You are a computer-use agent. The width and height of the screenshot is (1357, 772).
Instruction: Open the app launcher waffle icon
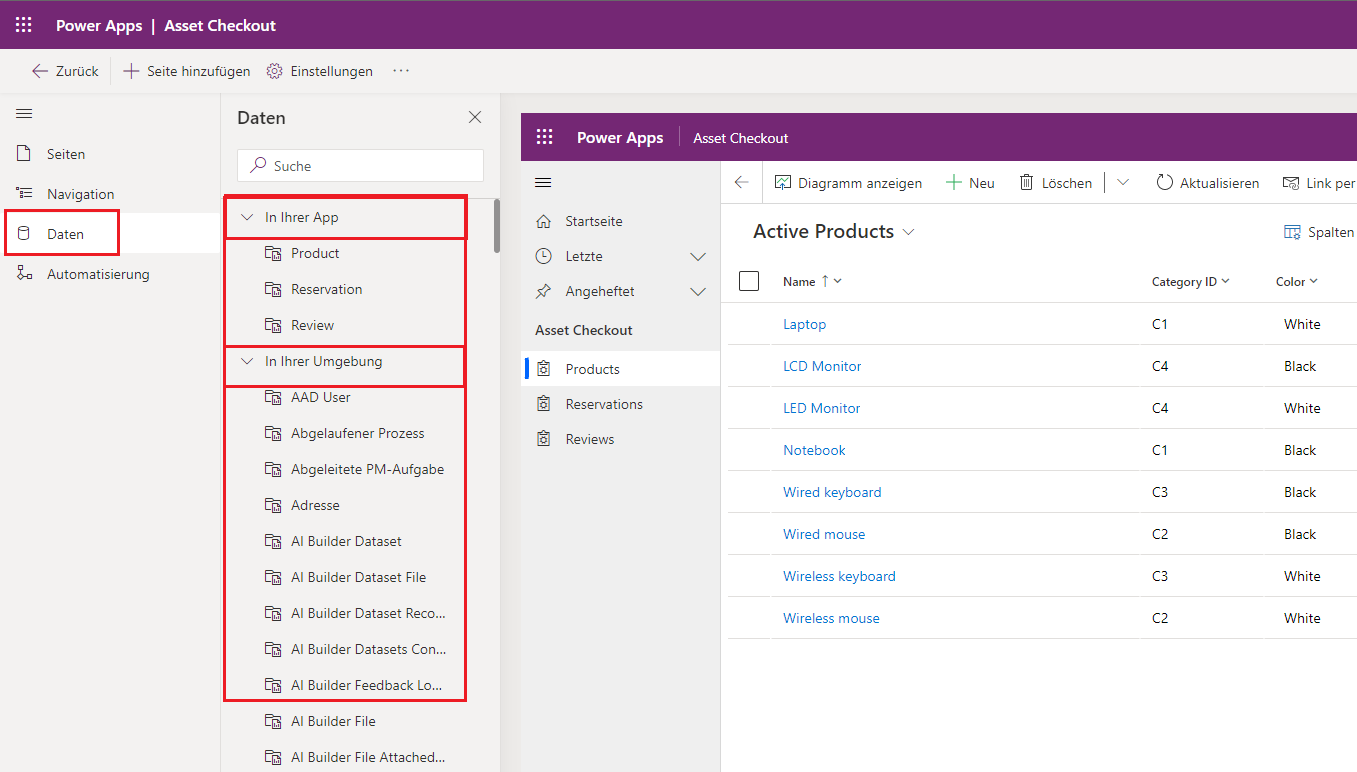(23, 25)
